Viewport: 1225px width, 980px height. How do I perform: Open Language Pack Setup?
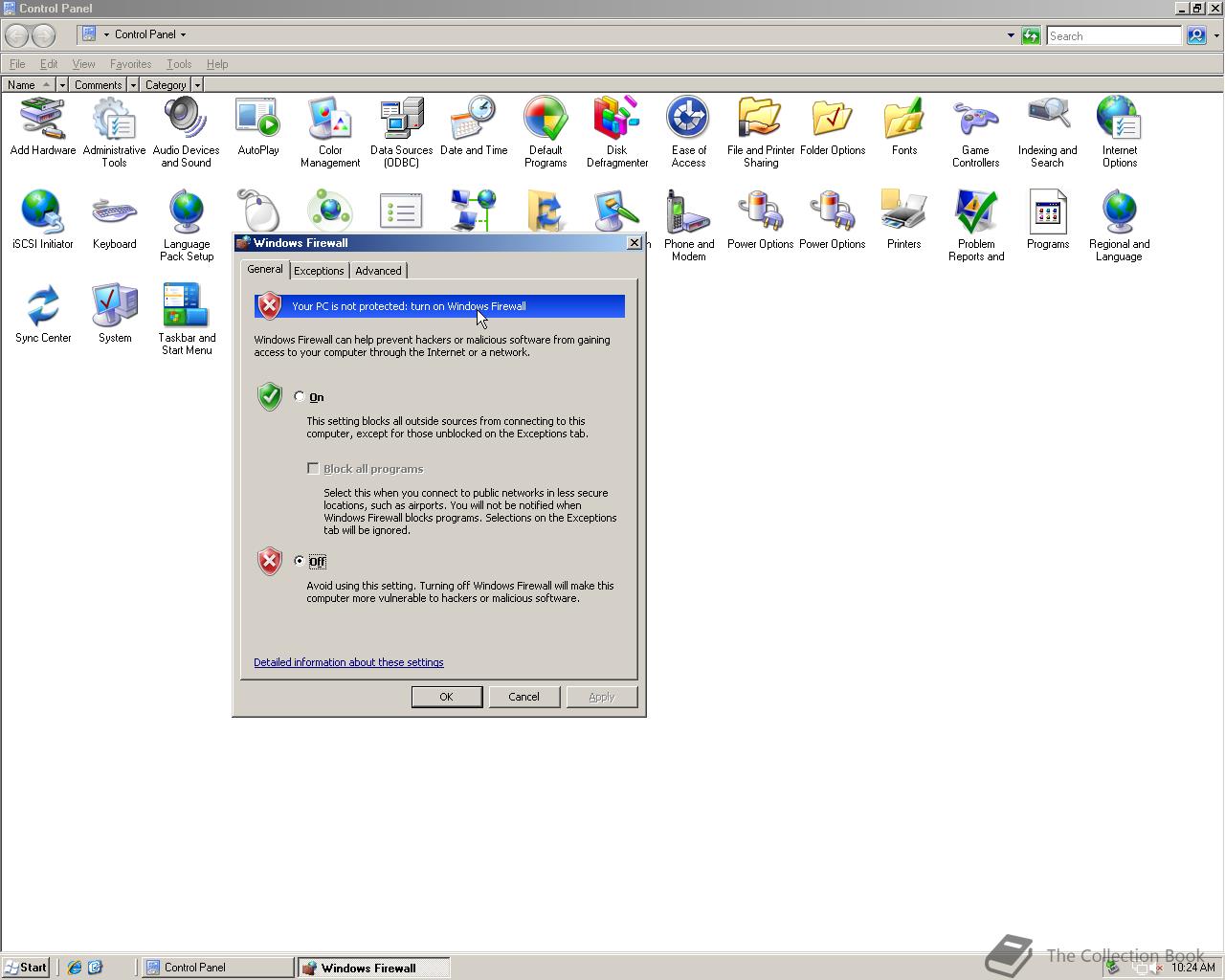click(x=187, y=226)
